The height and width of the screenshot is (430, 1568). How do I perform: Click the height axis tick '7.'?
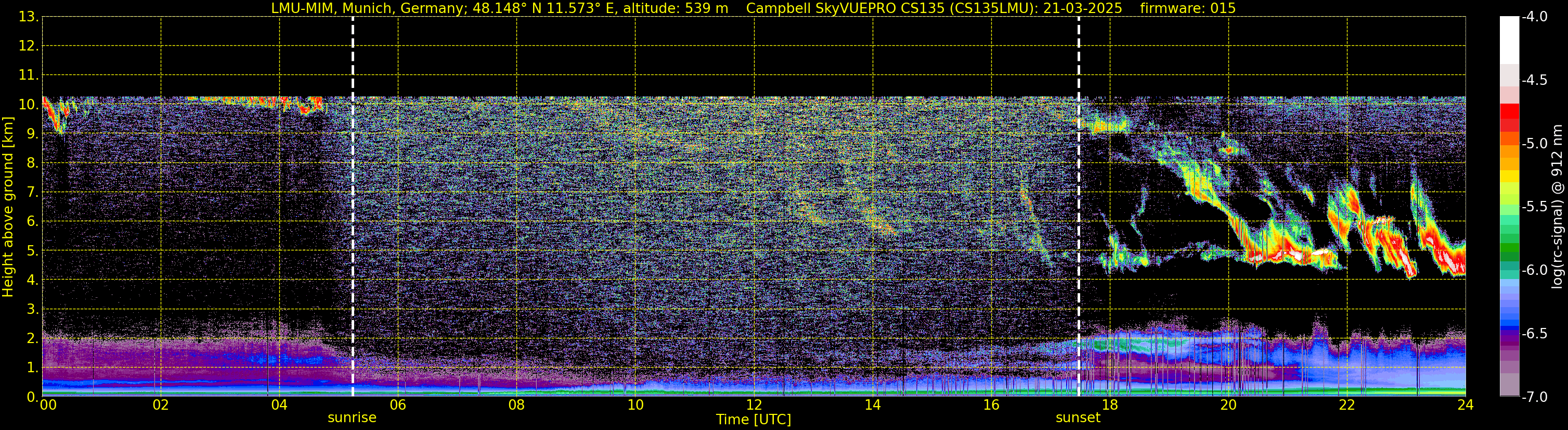pyautogui.click(x=33, y=192)
